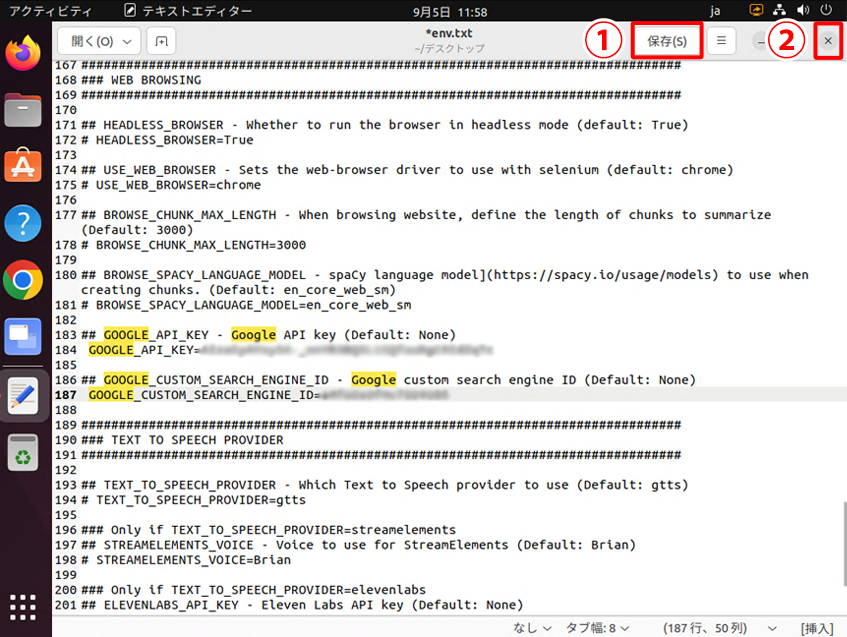The height and width of the screenshot is (637, 847).
Task: Open the Files manager from the dock
Action: click(23, 109)
